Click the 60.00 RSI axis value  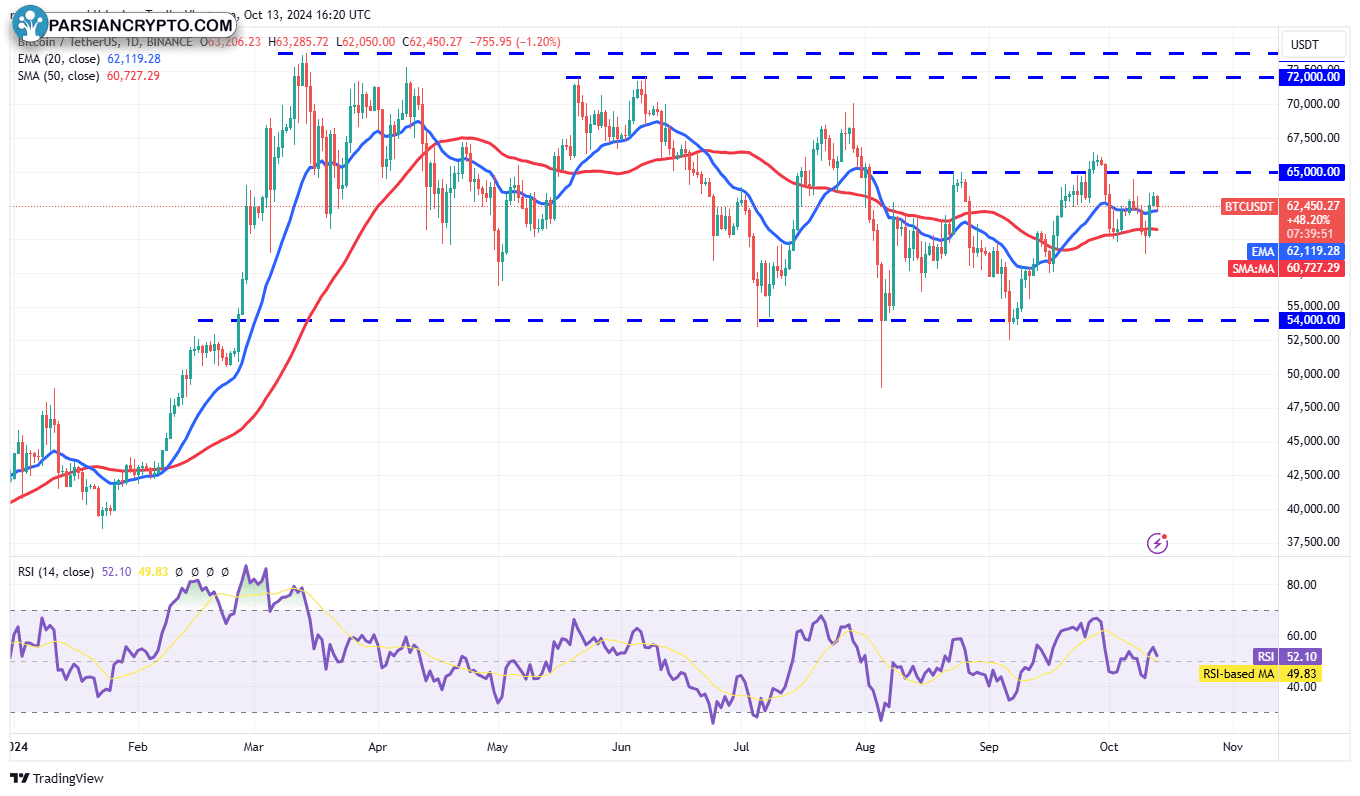point(1301,636)
